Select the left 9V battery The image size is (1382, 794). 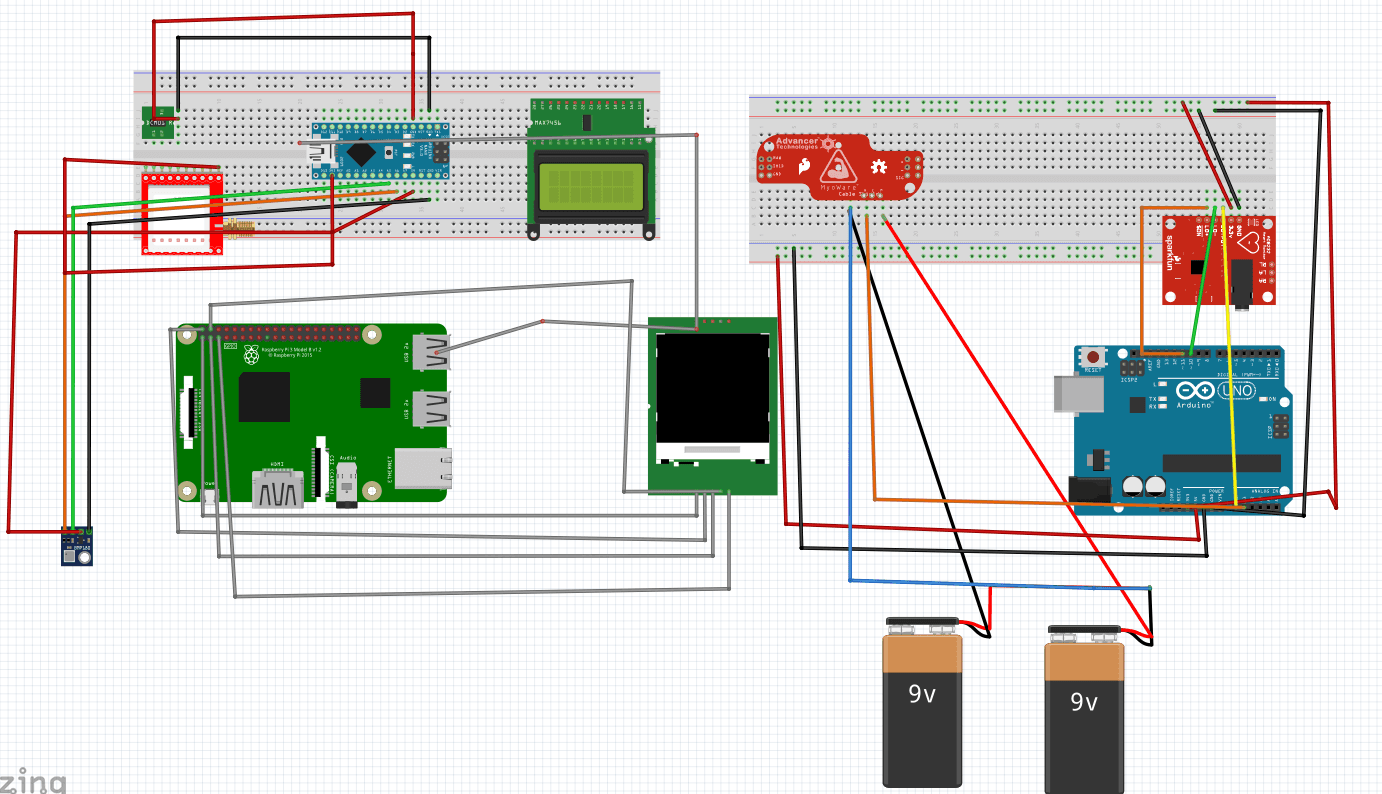pos(922,702)
